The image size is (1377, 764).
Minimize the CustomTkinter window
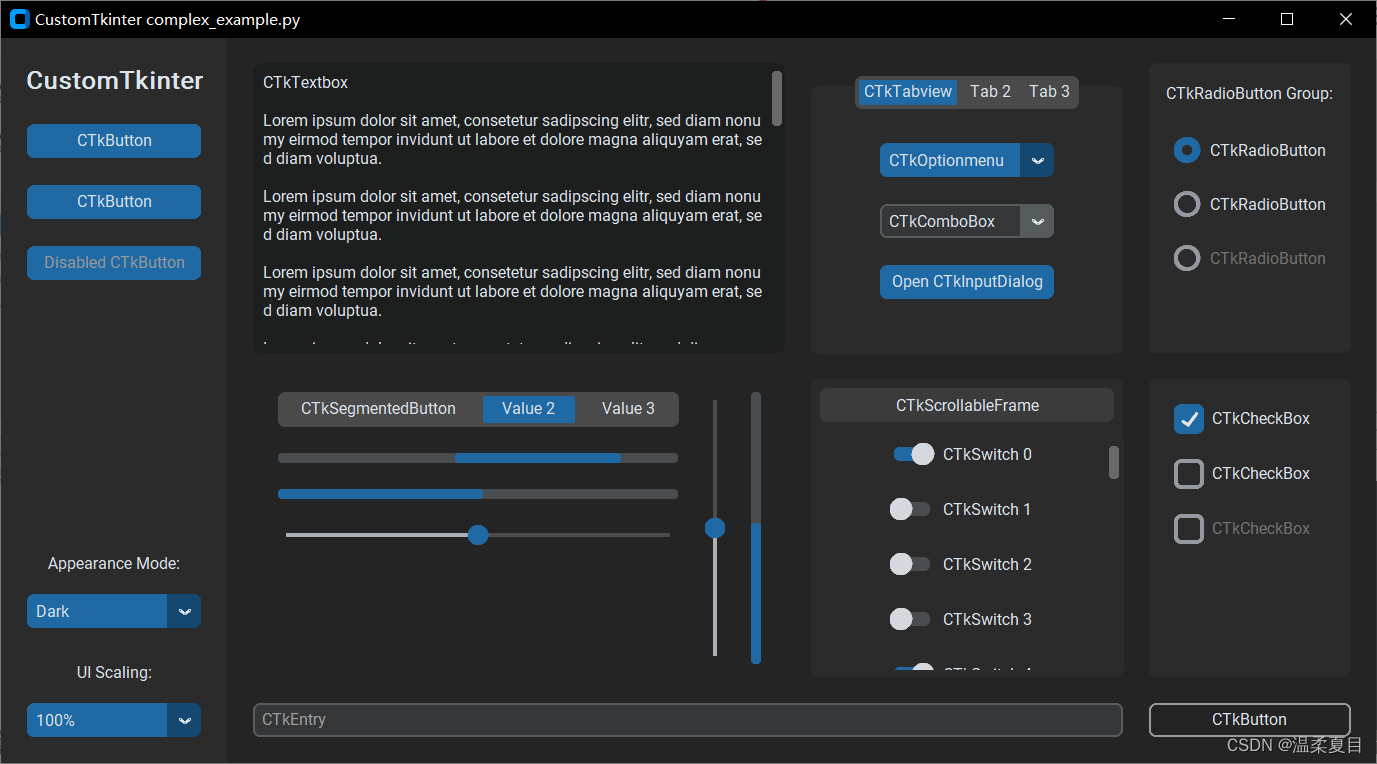[1229, 19]
